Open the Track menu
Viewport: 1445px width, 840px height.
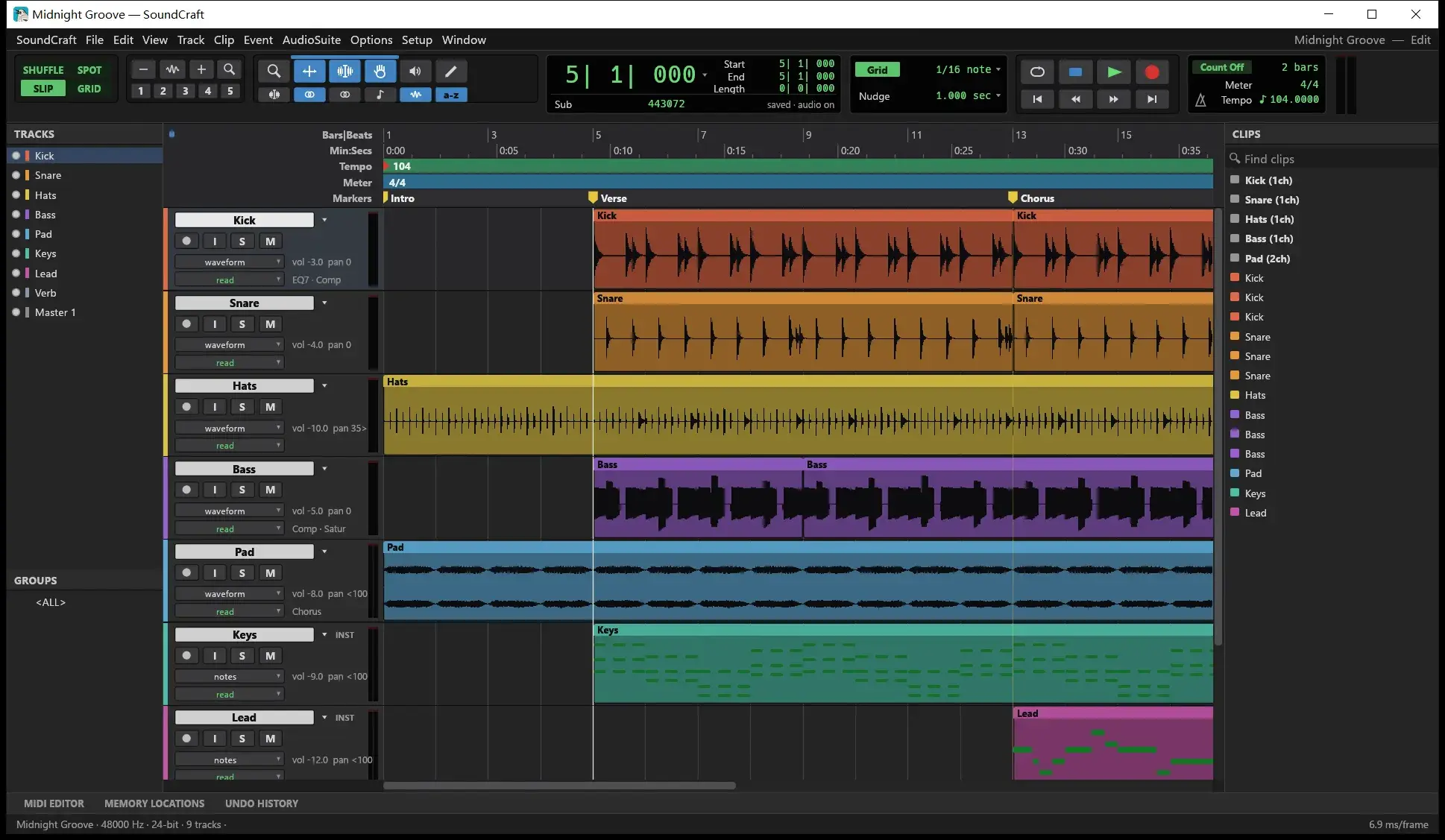(190, 40)
